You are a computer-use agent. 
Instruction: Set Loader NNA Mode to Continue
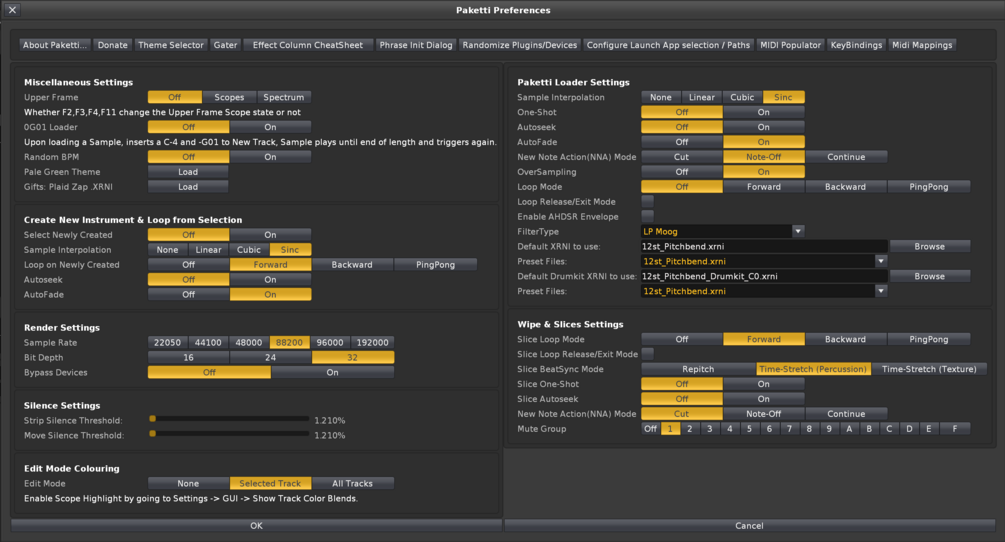tap(846, 157)
